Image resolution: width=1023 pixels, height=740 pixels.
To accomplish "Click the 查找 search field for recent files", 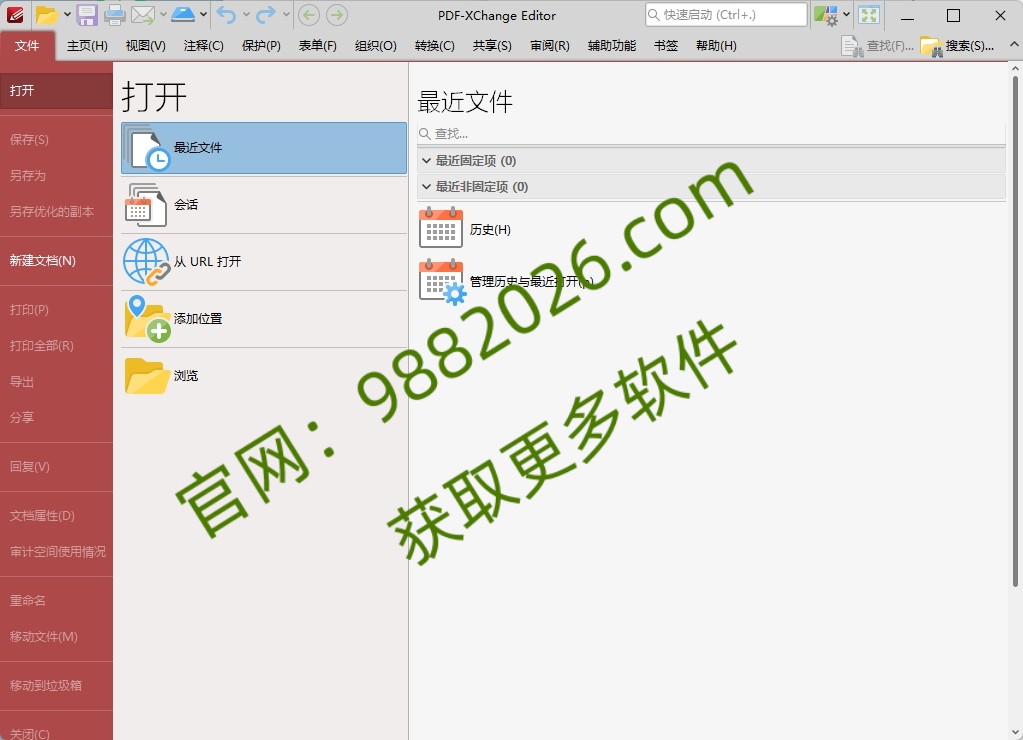I will click(x=600, y=132).
